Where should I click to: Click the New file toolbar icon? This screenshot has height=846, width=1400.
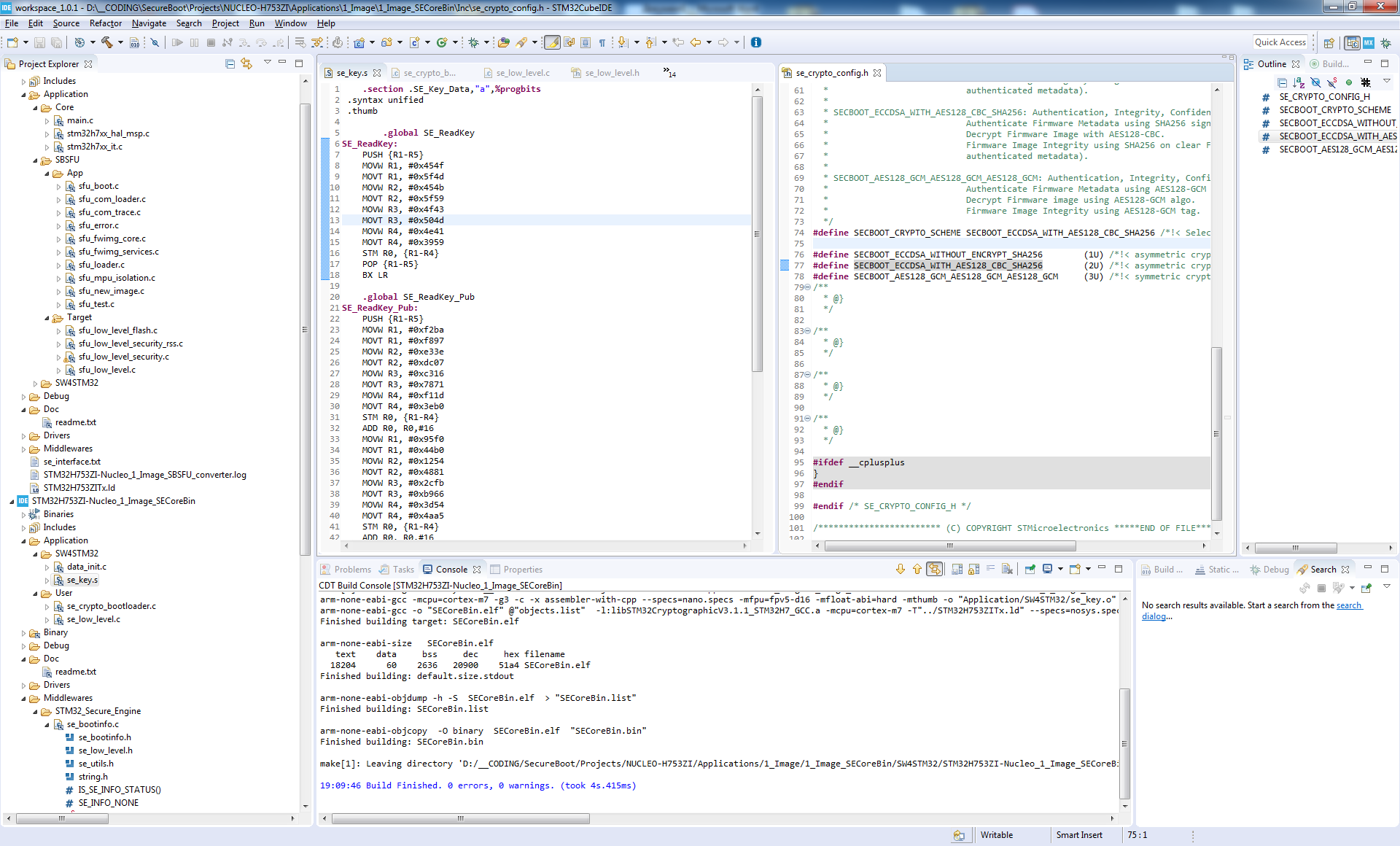12,42
